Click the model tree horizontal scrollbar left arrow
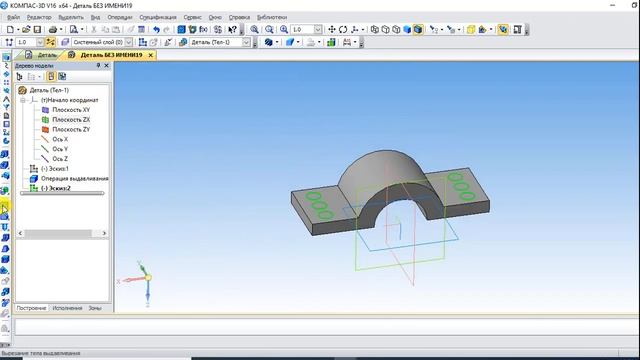640x360 pixels. coord(20,233)
